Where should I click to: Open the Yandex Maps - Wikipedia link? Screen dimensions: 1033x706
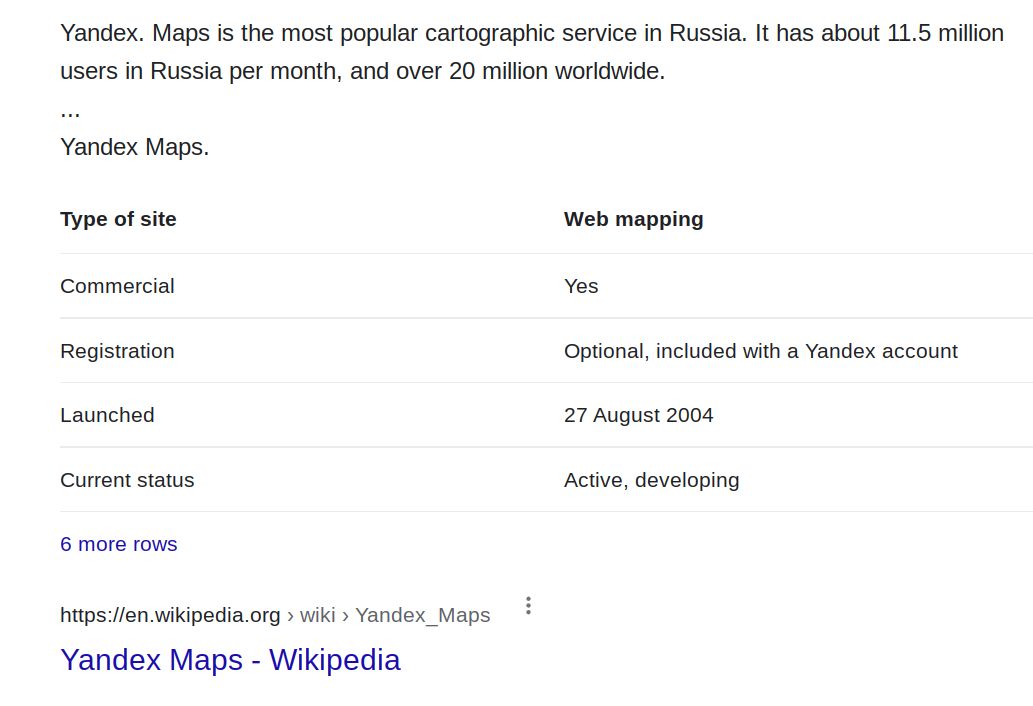pos(230,660)
